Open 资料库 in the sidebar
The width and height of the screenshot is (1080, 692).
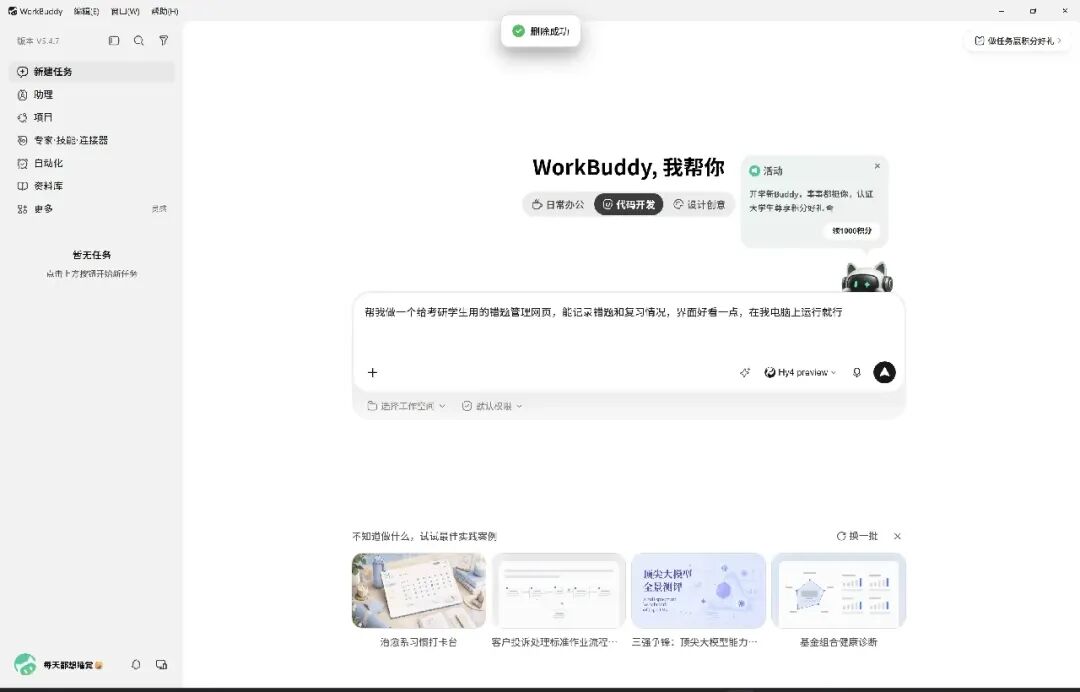pyautogui.click(x=92, y=186)
